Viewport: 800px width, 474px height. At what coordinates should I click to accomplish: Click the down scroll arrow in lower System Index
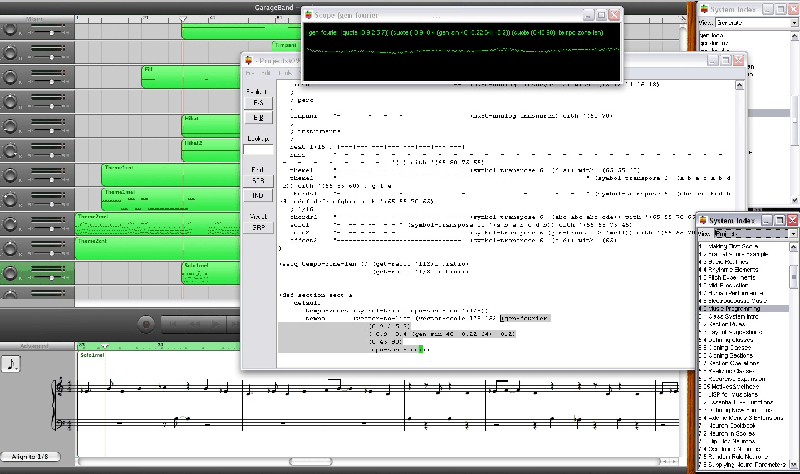(794, 465)
